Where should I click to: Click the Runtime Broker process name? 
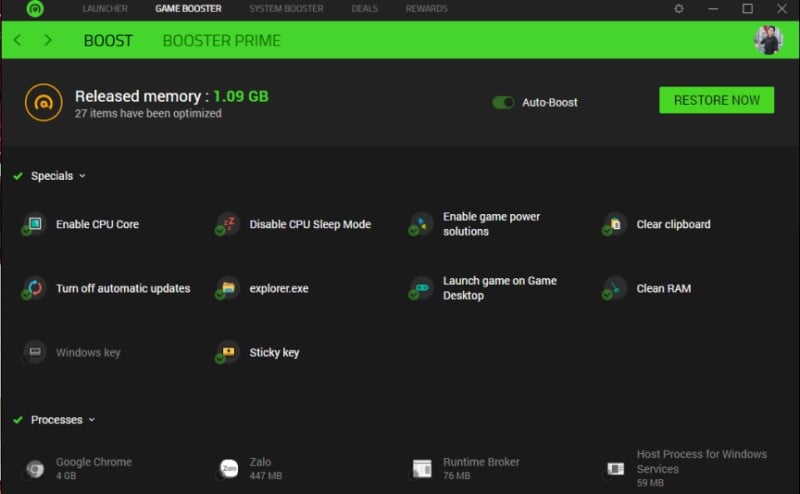point(481,462)
